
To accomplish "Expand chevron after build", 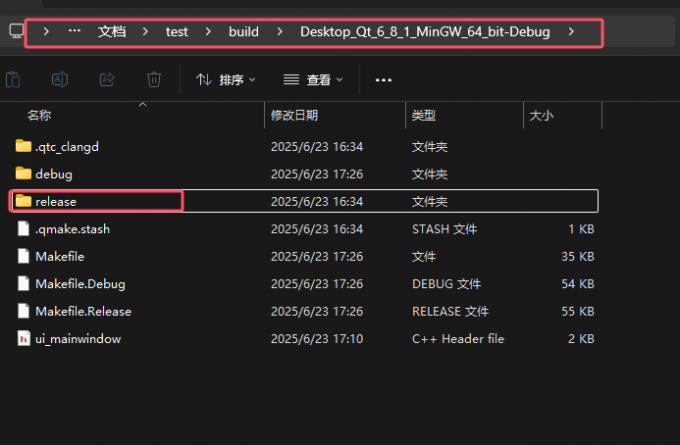I will point(280,31).
